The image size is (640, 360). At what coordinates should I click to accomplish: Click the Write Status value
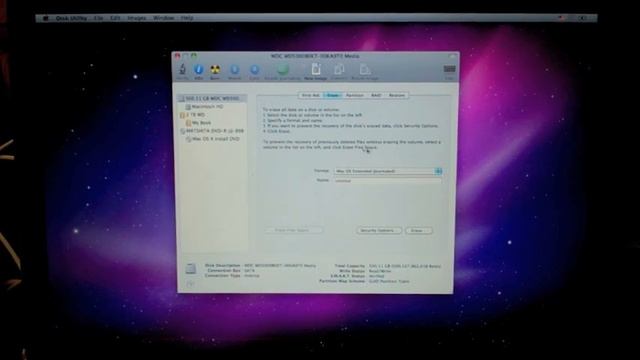coord(380,271)
